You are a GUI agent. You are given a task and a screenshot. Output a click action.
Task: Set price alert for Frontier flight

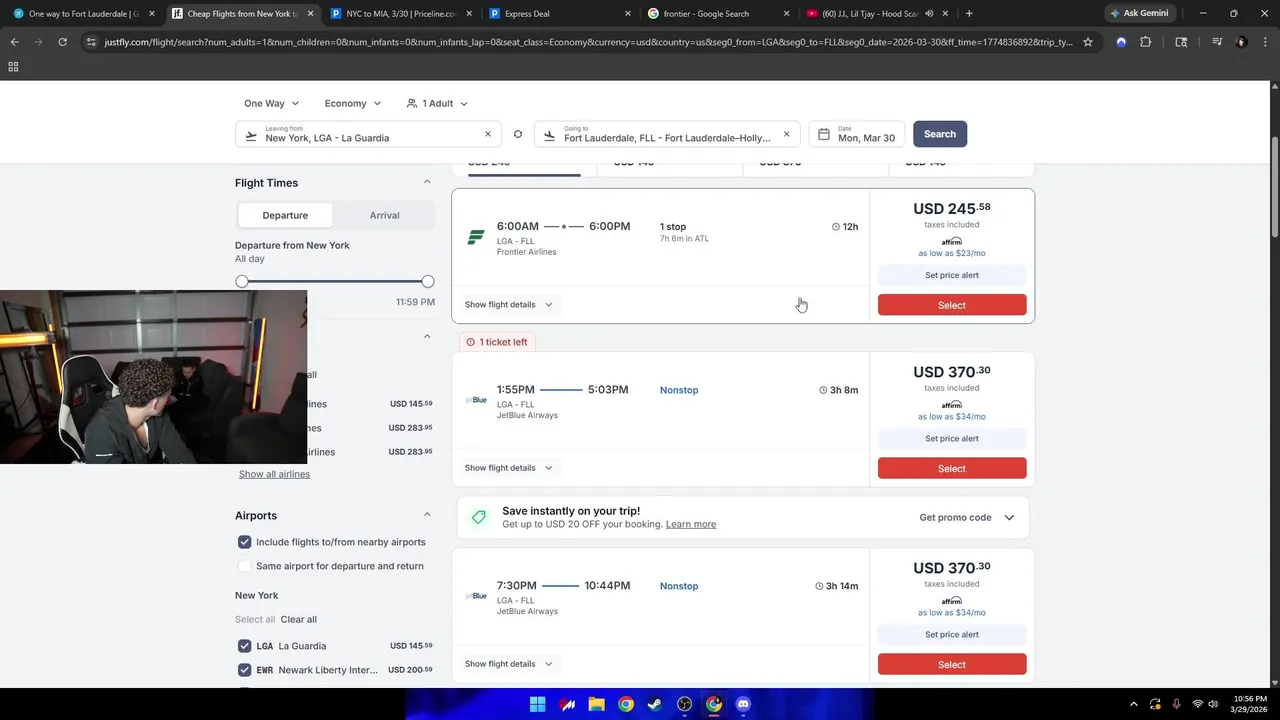point(952,275)
